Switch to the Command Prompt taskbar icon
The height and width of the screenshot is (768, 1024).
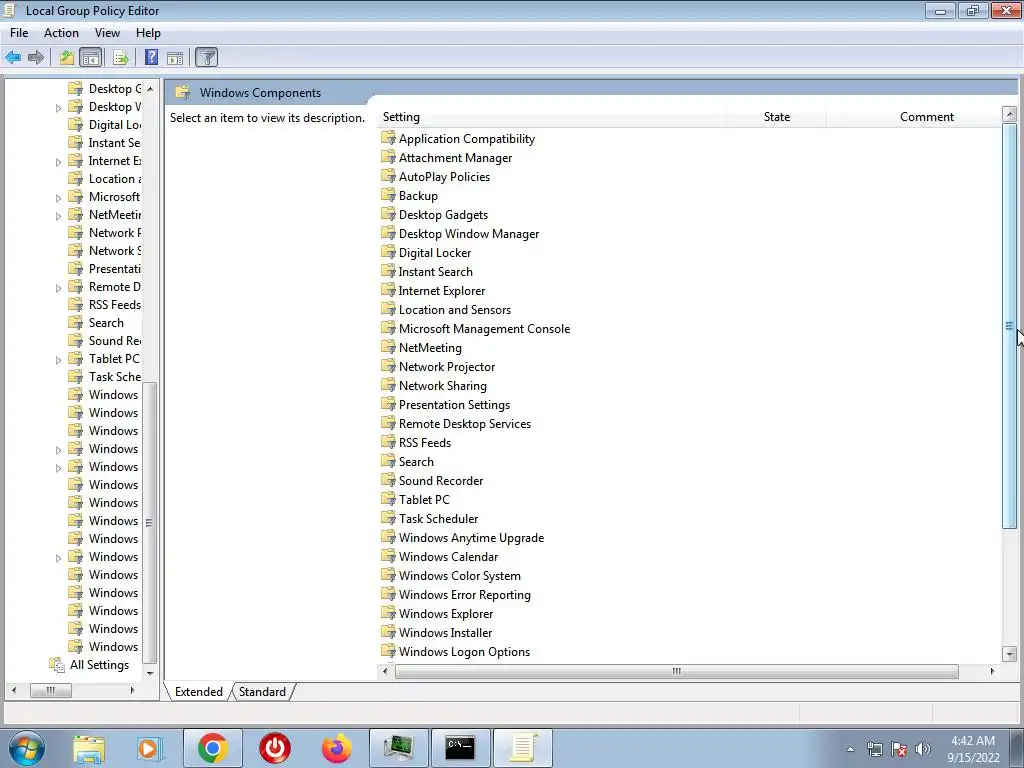tap(460, 748)
